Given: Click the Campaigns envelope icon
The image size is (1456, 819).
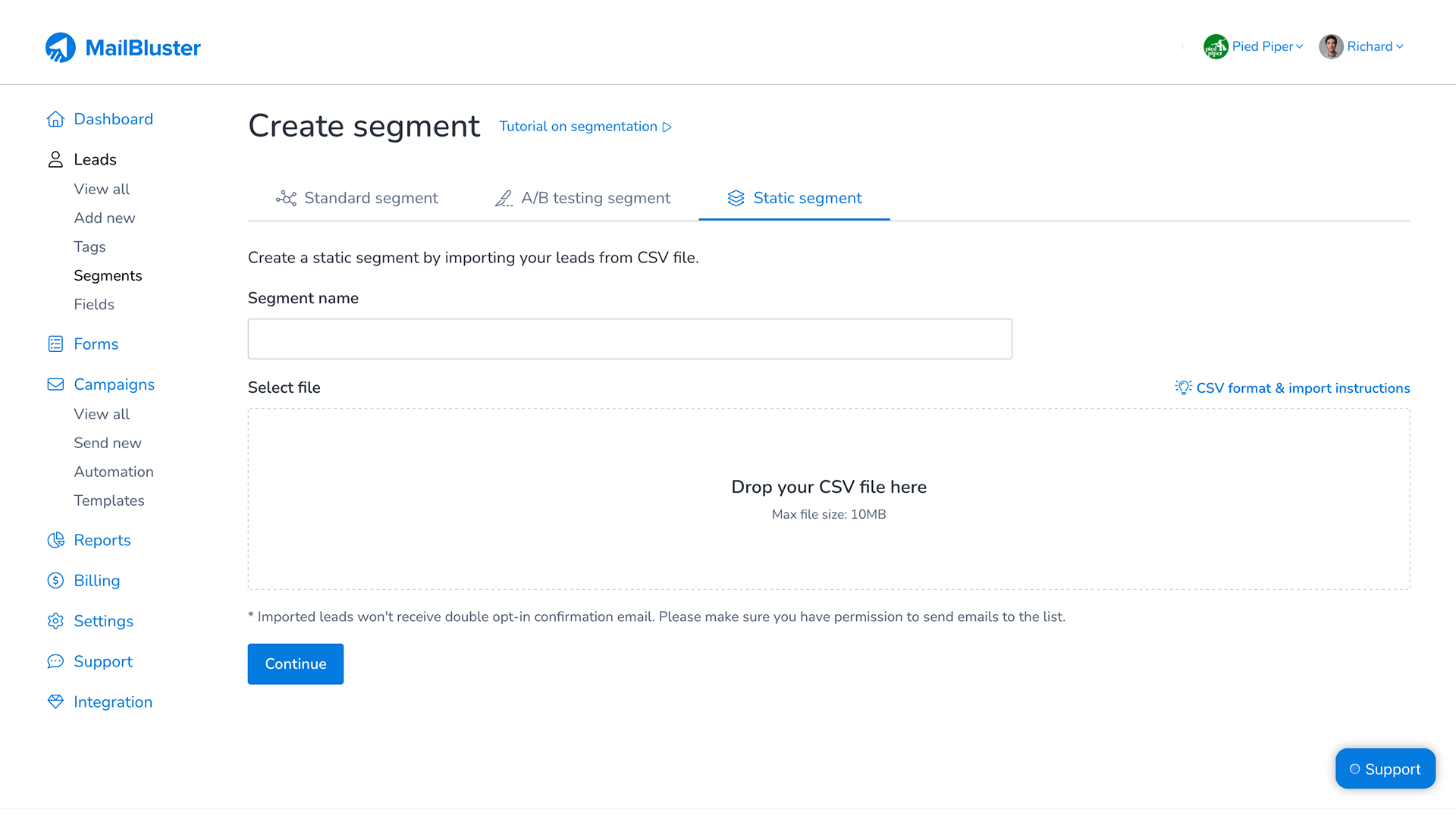Looking at the screenshot, I should [55, 384].
